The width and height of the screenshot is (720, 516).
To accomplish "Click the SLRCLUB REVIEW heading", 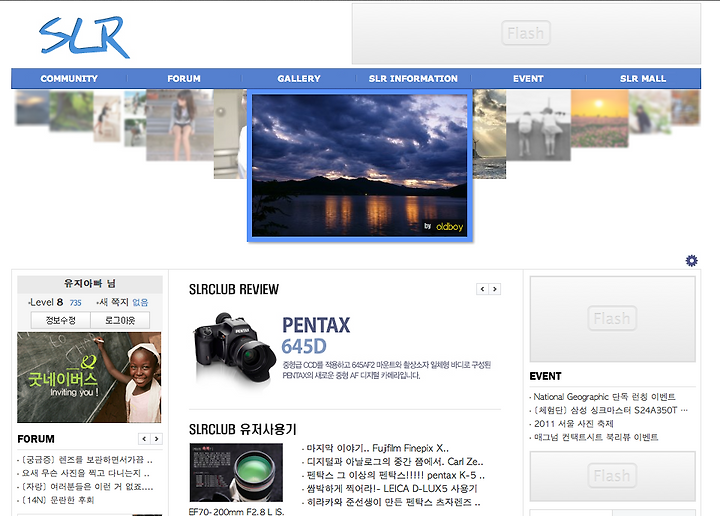I will point(234,289).
